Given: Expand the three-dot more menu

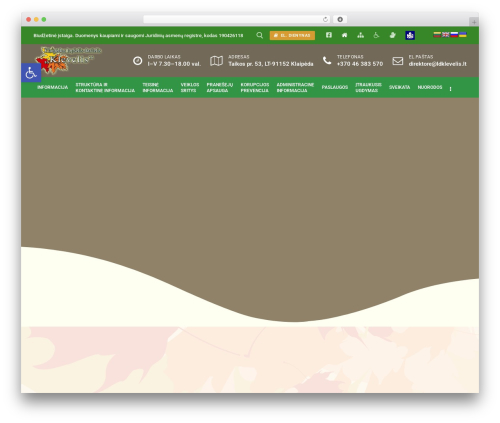Looking at the screenshot, I should [x=450, y=89].
